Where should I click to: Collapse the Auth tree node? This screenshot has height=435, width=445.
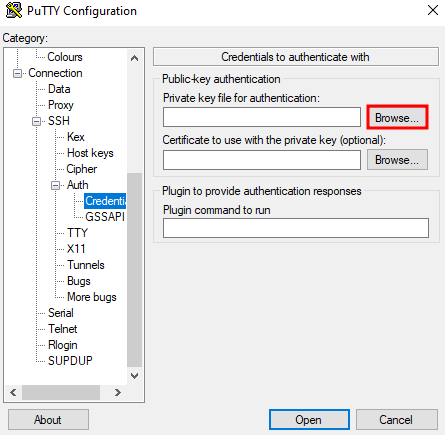coord(56,185)
